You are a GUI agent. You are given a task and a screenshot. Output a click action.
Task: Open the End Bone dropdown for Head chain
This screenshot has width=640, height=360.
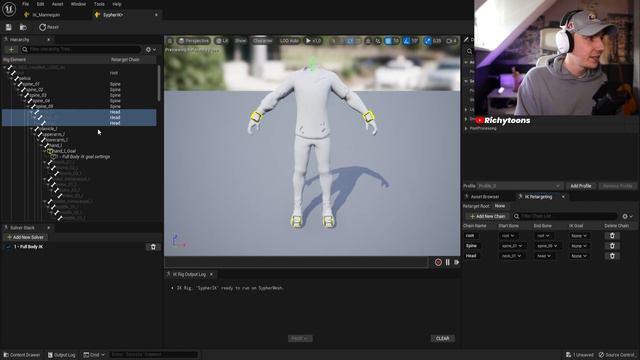pos(544,256)
